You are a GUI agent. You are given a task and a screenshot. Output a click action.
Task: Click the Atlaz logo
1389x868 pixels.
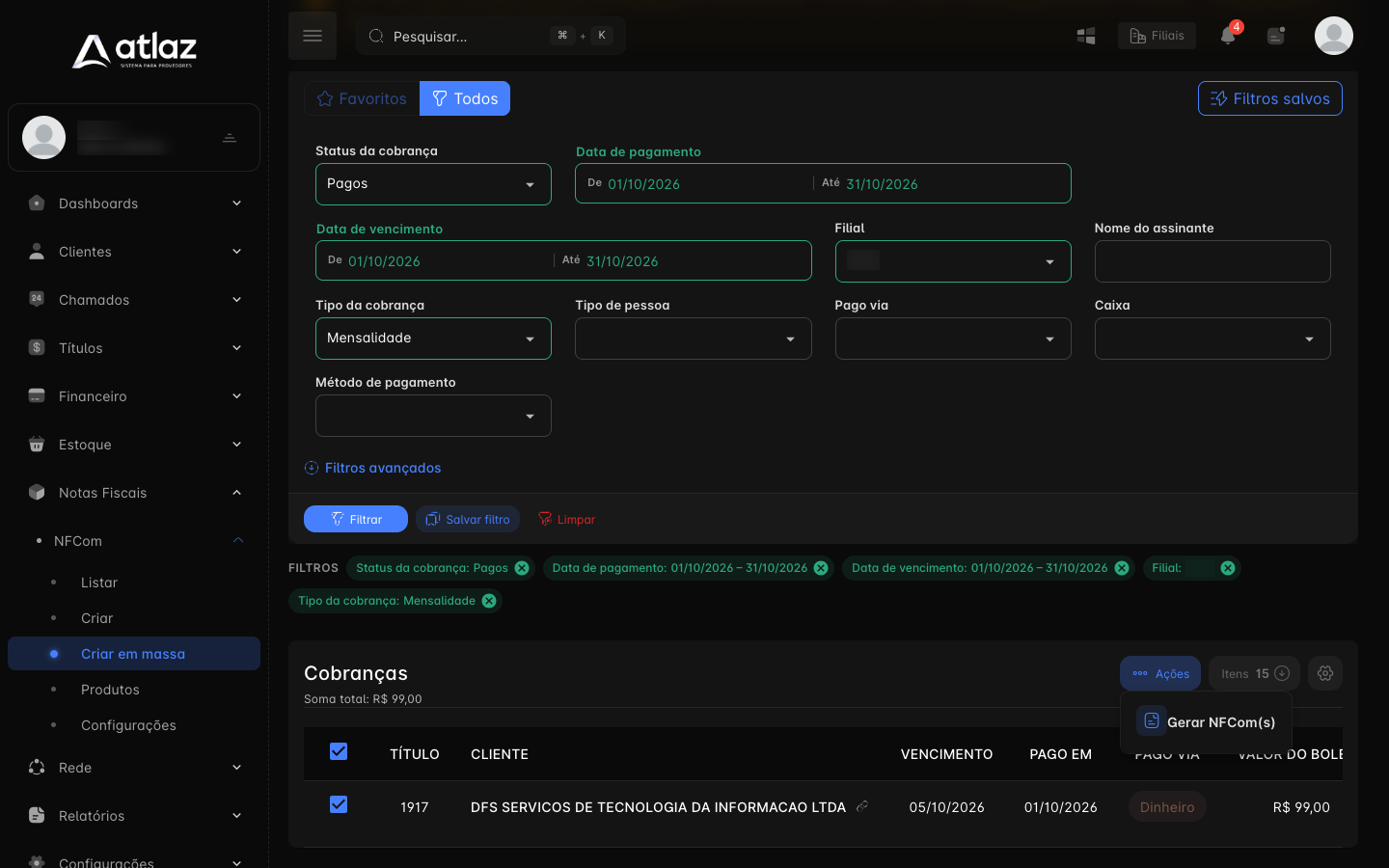(x=134, y=50)
